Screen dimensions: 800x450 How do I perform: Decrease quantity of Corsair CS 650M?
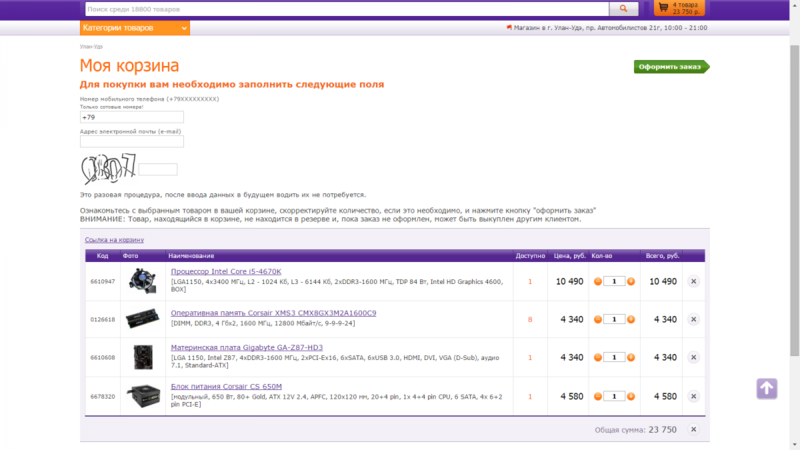tap(598, 397)
